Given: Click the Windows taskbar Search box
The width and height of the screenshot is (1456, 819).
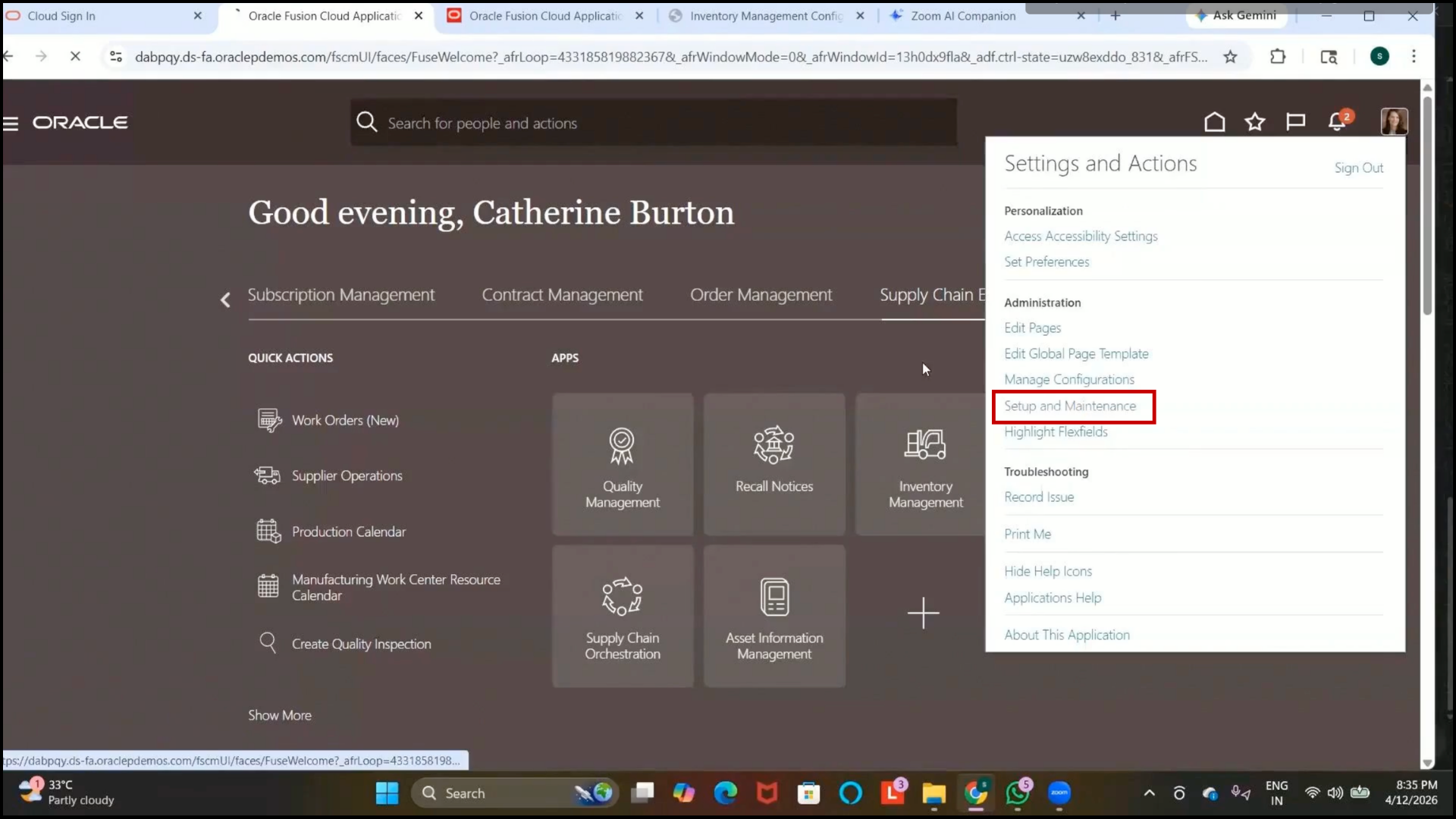Looking at the screenshot, I should point(515,793).
